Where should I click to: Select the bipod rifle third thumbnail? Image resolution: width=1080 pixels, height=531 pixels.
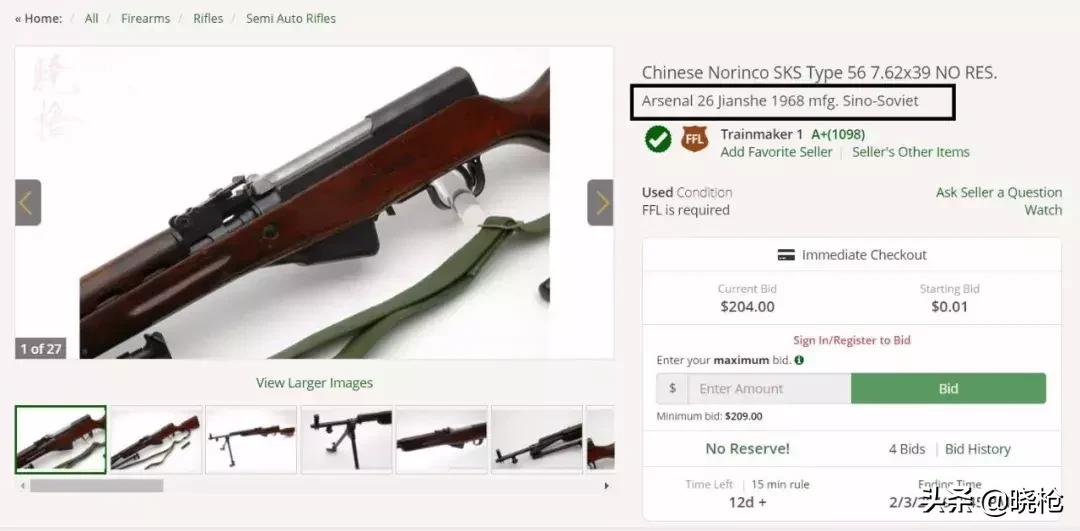coord(251,439)
